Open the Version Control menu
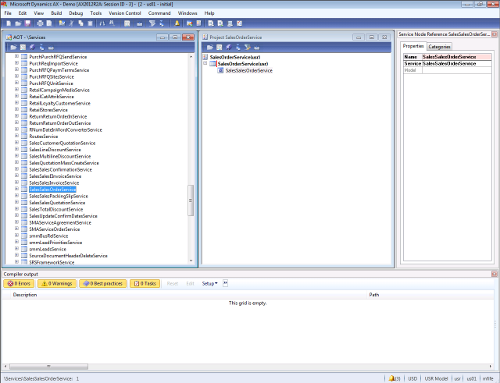Screen dimensions: 500x383 point(125,13)
